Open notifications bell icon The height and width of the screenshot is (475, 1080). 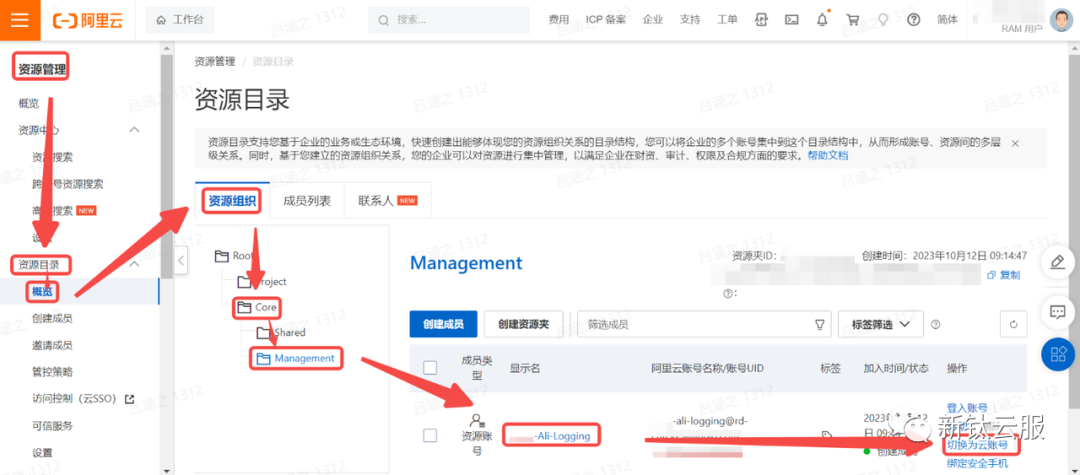tap(822, 20)
